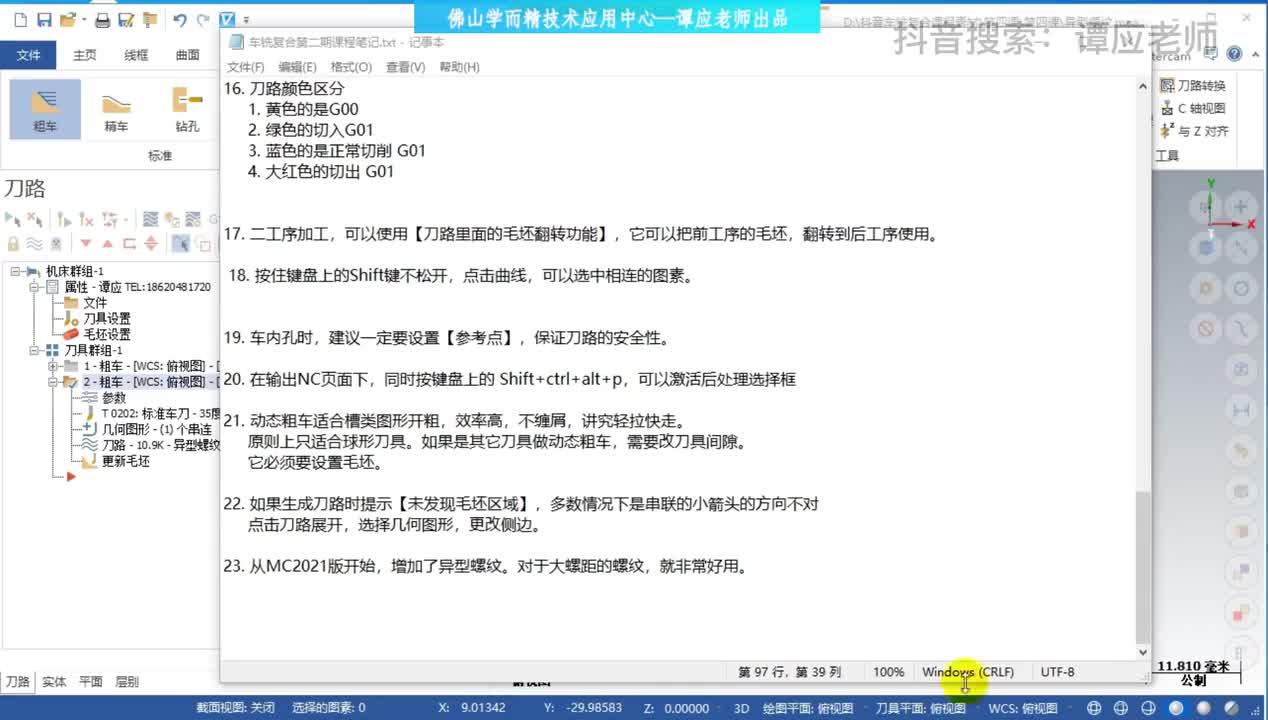The height and width of the screenshot is (720, 1268).
Task: Open Notepad 文件(F) menu
Action: 245,67
